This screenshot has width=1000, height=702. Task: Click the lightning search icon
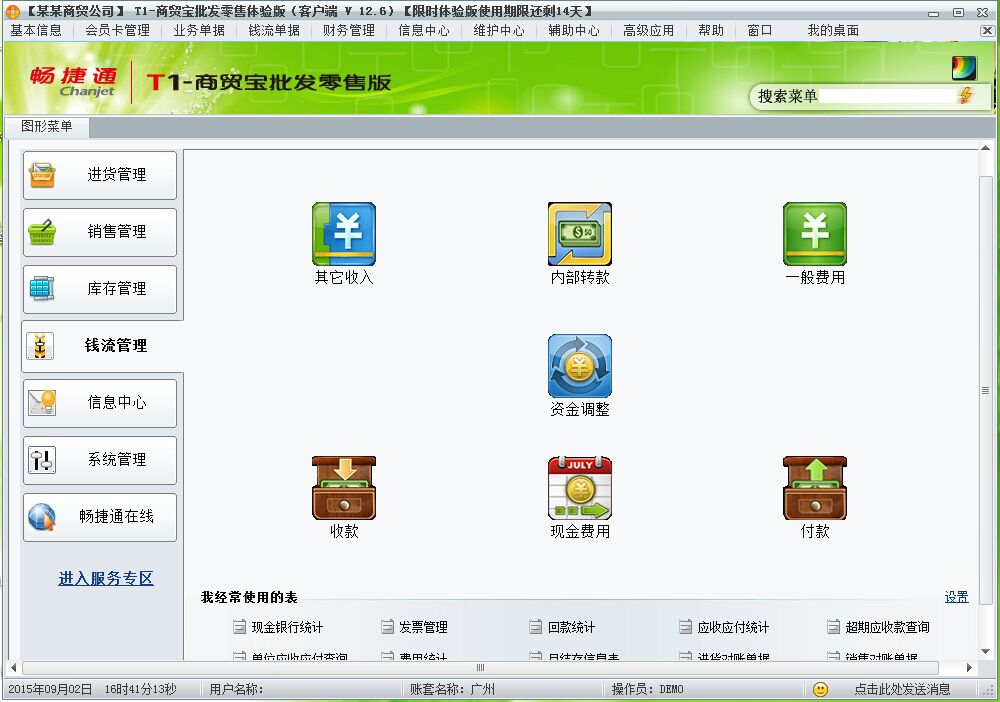(x=966, y=96)
